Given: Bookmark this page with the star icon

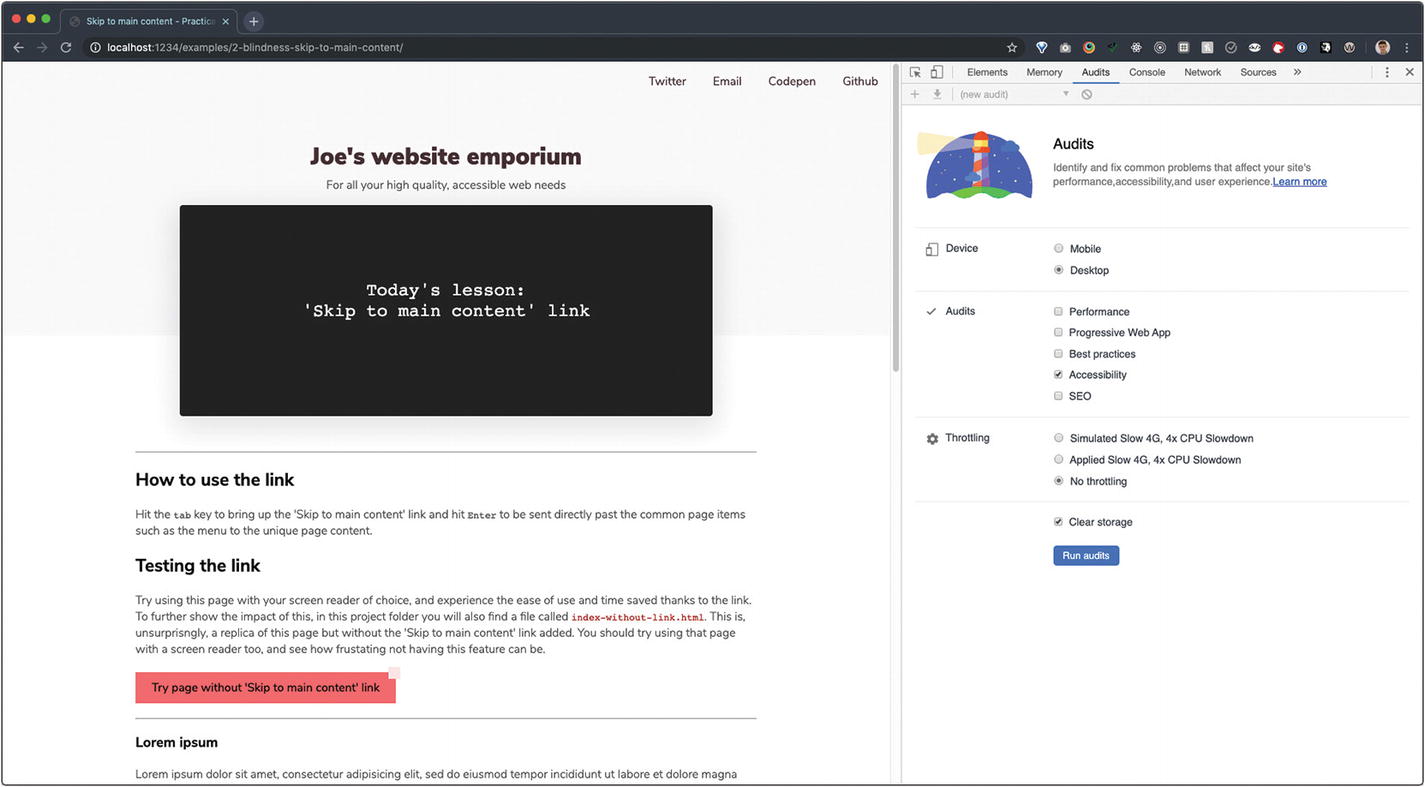Looking at the screenshot, I should 1012,47.
